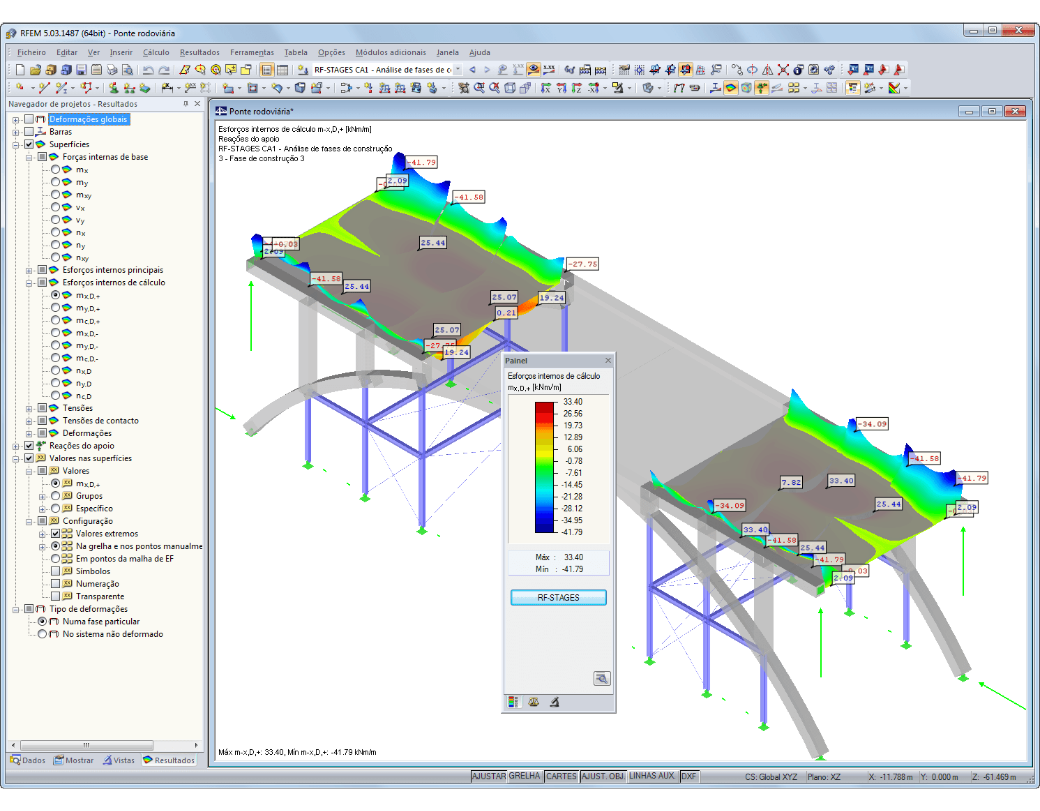The width and height of the screenshot is (1040, 811).
Task: Enable the Símbolos checkbox
Action: tap(56, 572)
